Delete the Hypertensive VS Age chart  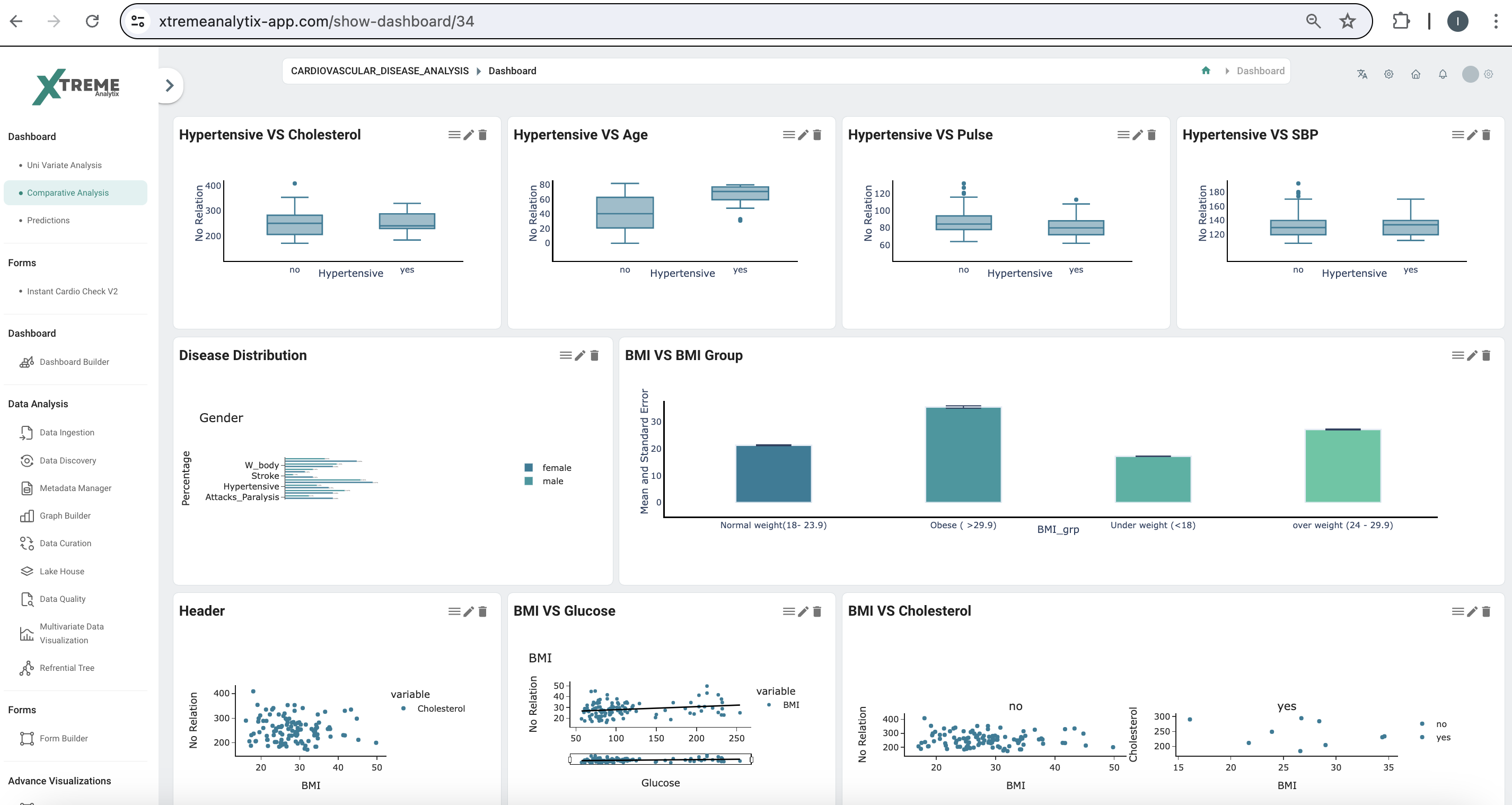817,135
